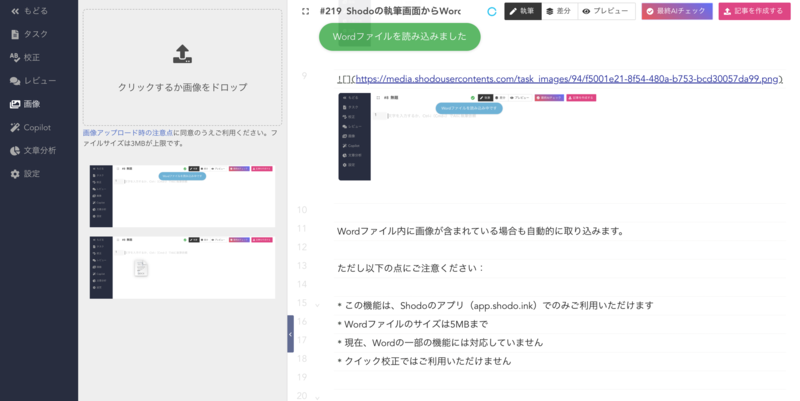The height and width of the screenshot is (401, 800).
Task: Switch to 差分 view
Action: click(559, 11)
